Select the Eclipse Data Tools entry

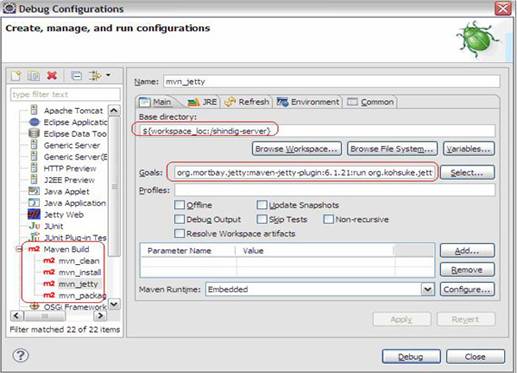click(x=75, y=134)
